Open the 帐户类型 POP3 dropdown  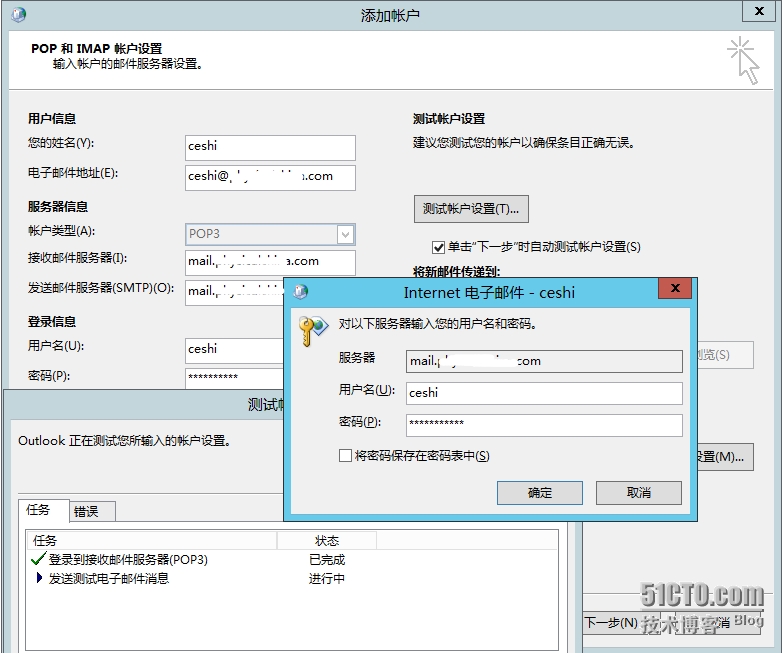click(x=345, y=234)
